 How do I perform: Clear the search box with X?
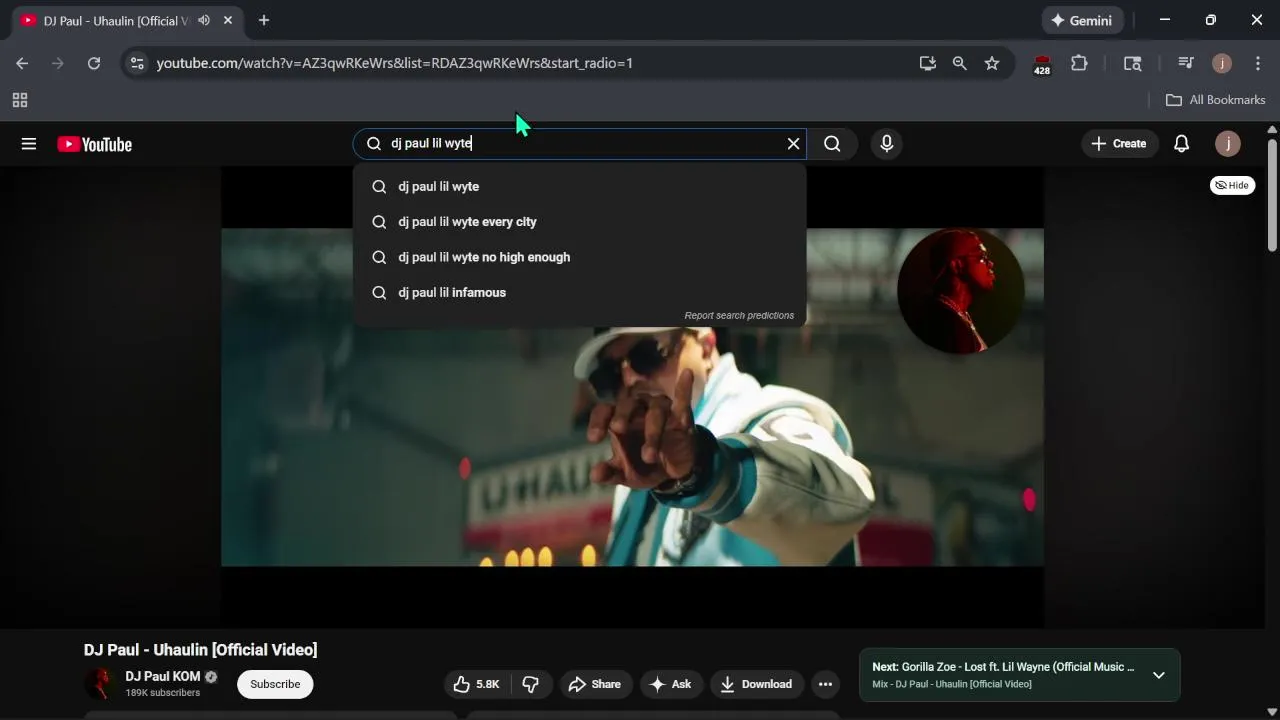(x=793, y=144)
